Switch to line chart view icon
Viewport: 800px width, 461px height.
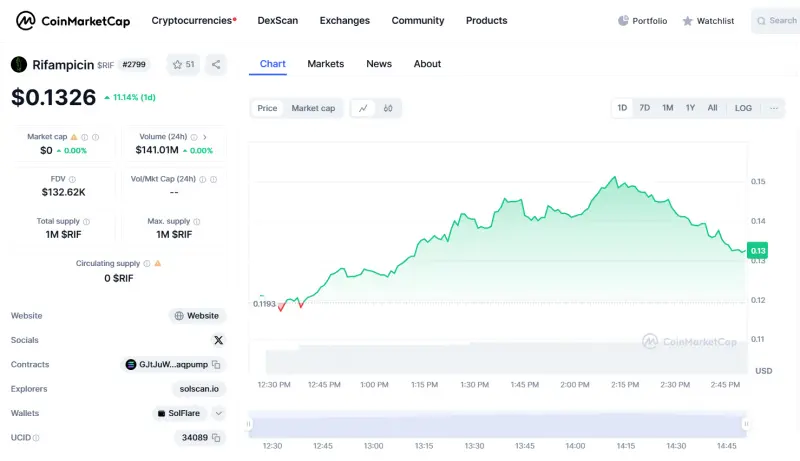(363, 108)
